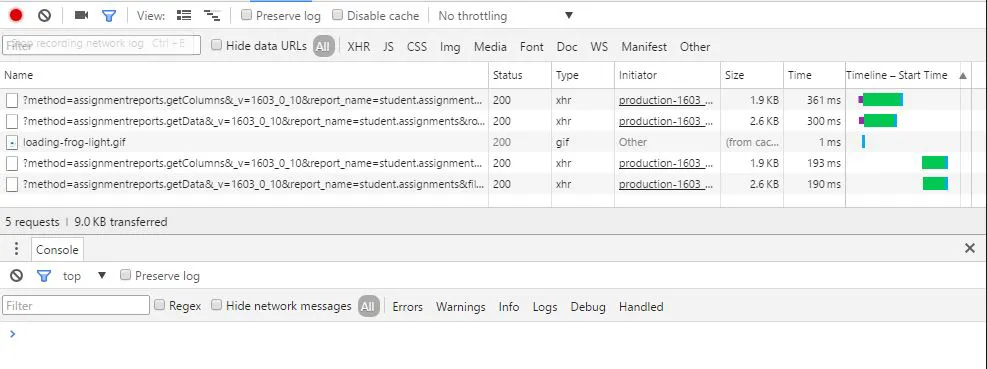The height and width of the screenshot is (369, 987).
Task: Switch to large request rows view icon
Action: [x=184, y=16]
